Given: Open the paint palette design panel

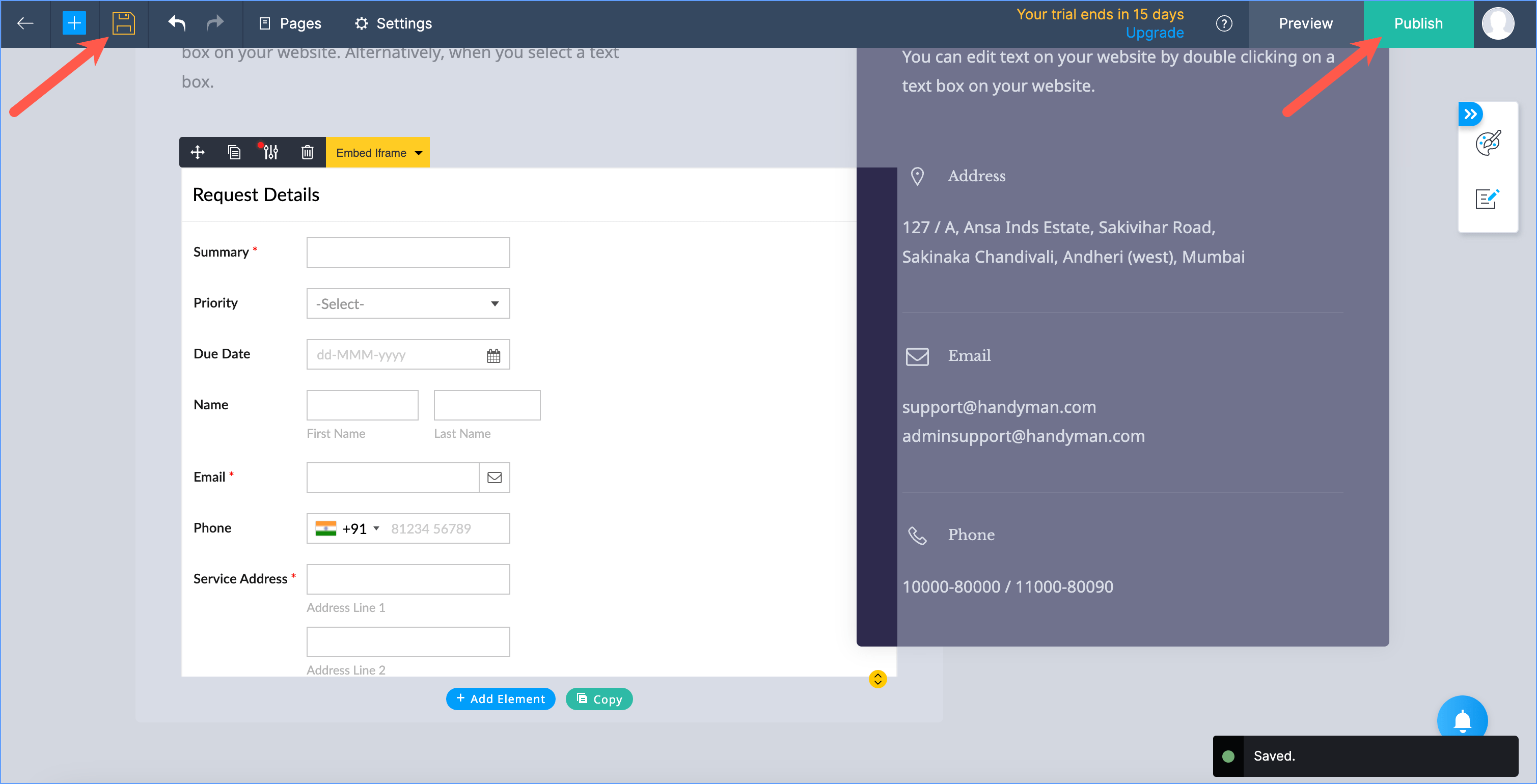Looking at the screenshot, I should click(1488, 143).
